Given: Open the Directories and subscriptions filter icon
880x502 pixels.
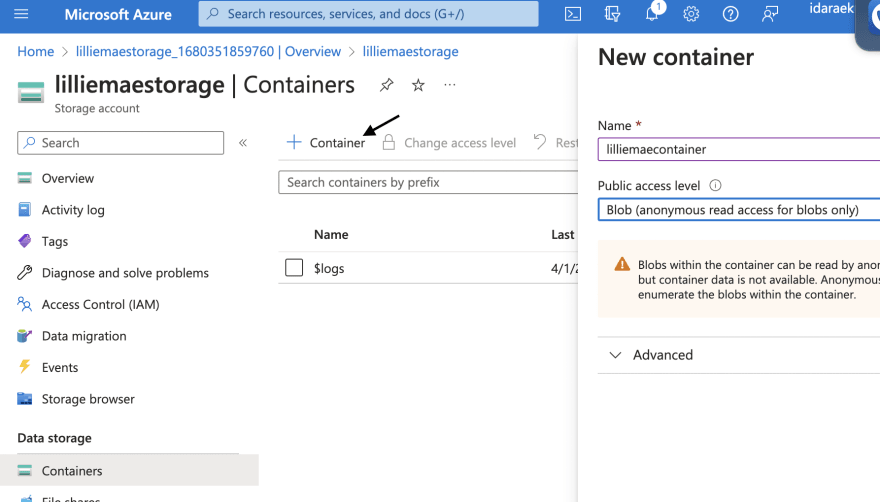Looking at the screenshot, I should coord(612,14).
